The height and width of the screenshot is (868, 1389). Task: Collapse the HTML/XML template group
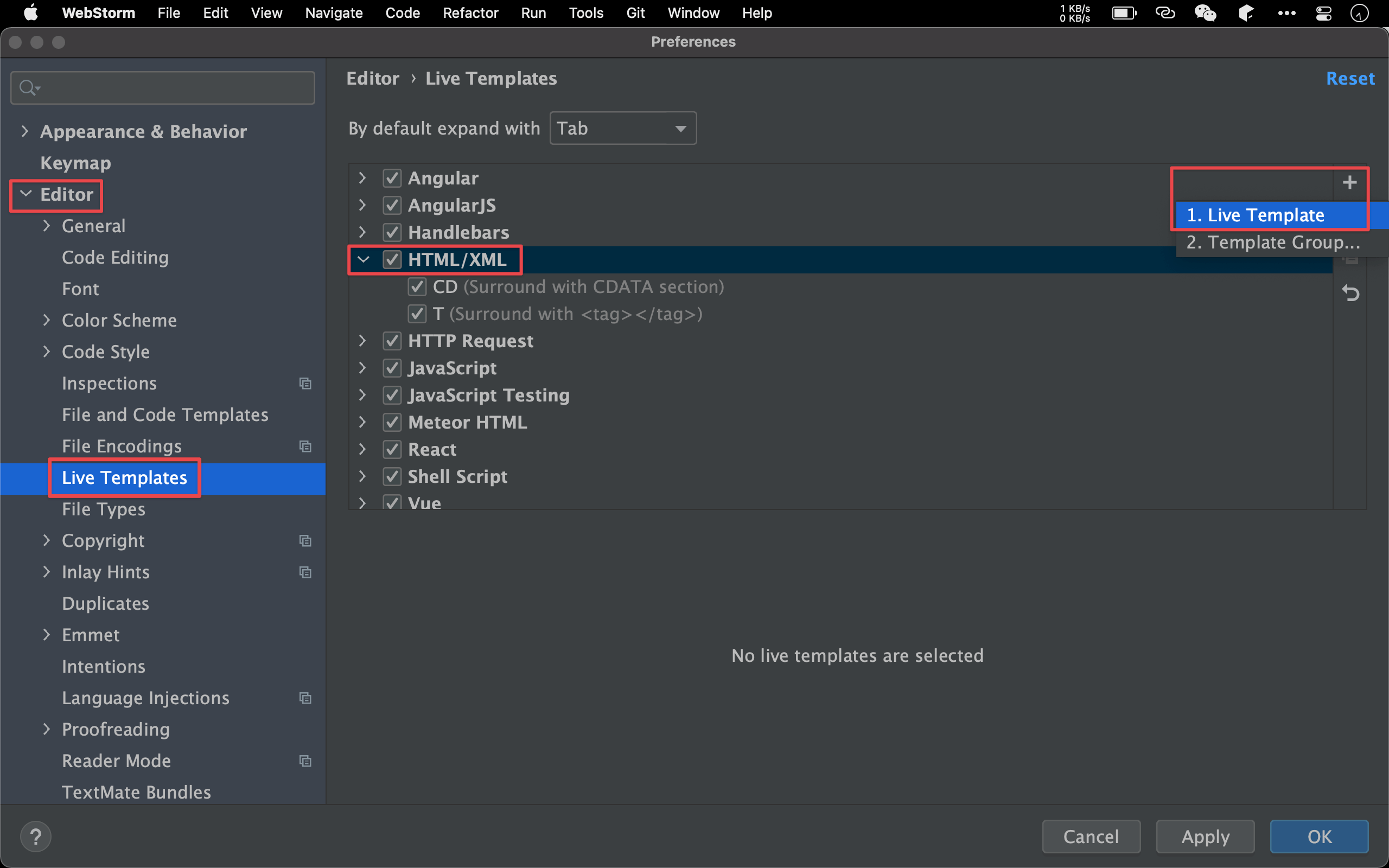coord(363,259)
